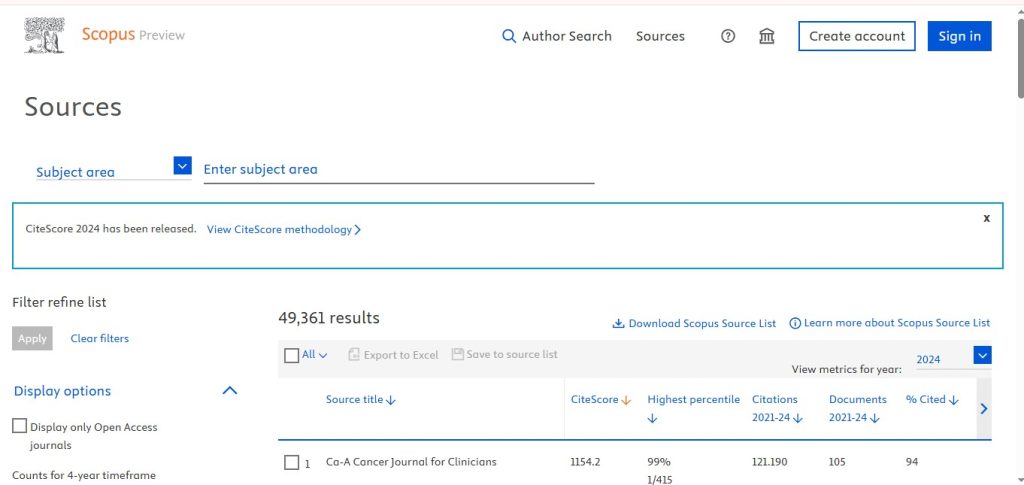Click the Download Scopus Source List icon
The height and width of the screenshot is (485, 1024).
coord(619,323)
